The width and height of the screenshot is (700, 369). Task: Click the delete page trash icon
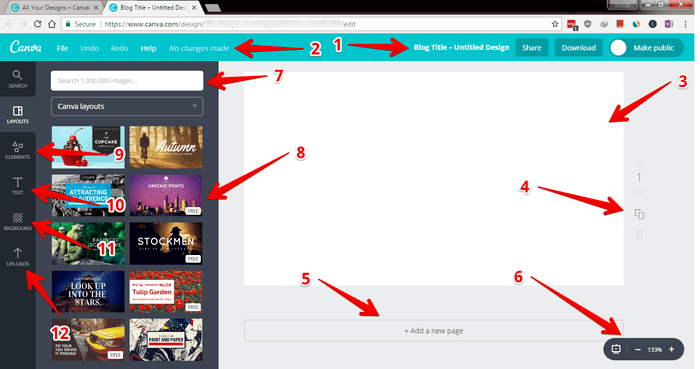tap(639, 234)
